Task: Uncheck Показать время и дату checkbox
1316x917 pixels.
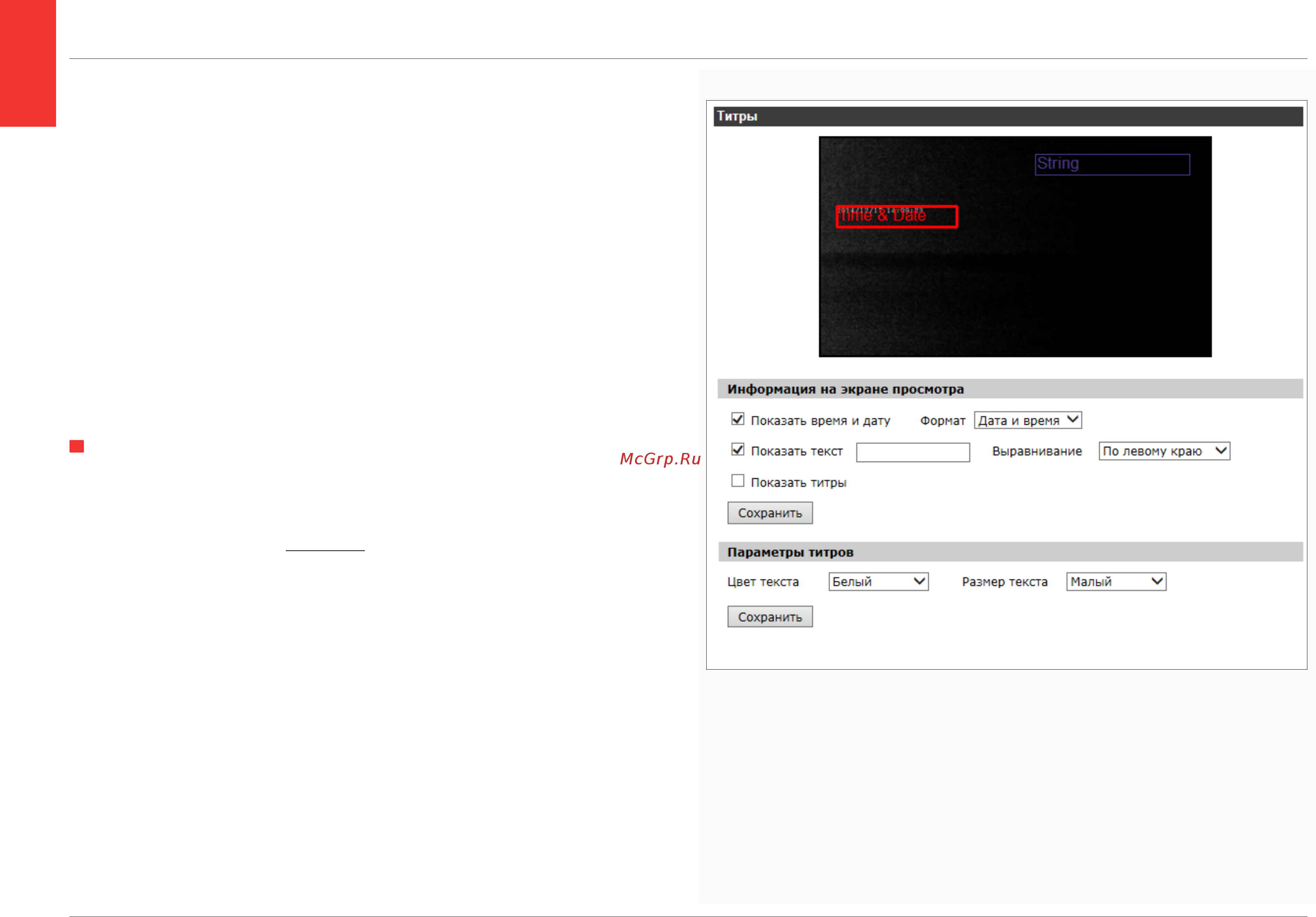Action: pos(738,419)
